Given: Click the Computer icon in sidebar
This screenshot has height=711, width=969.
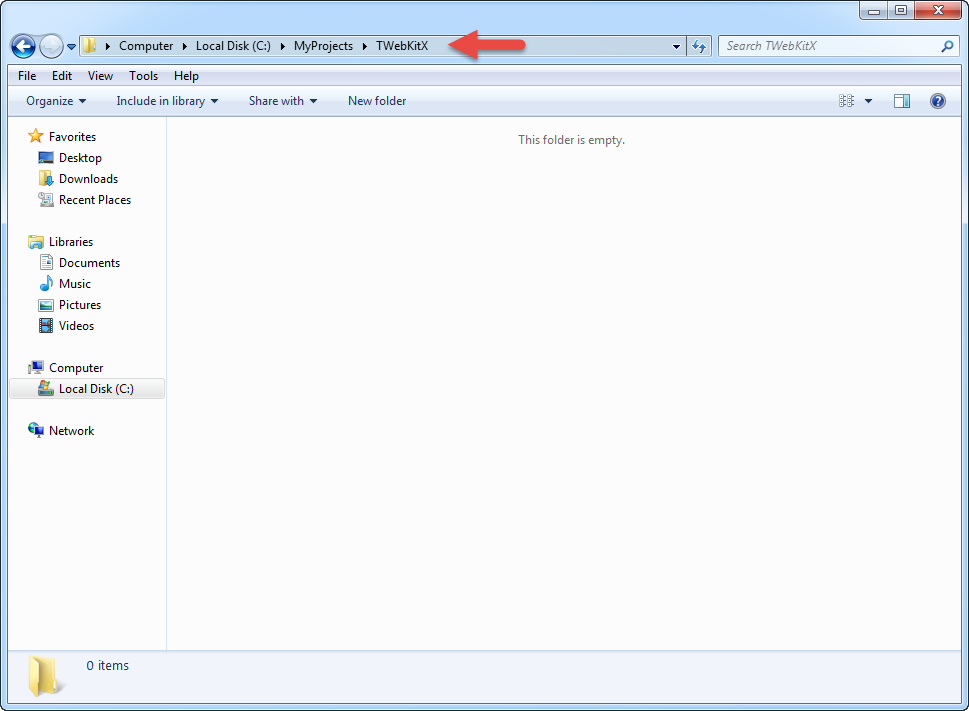Looking at the screenshot, I should 36,368.
